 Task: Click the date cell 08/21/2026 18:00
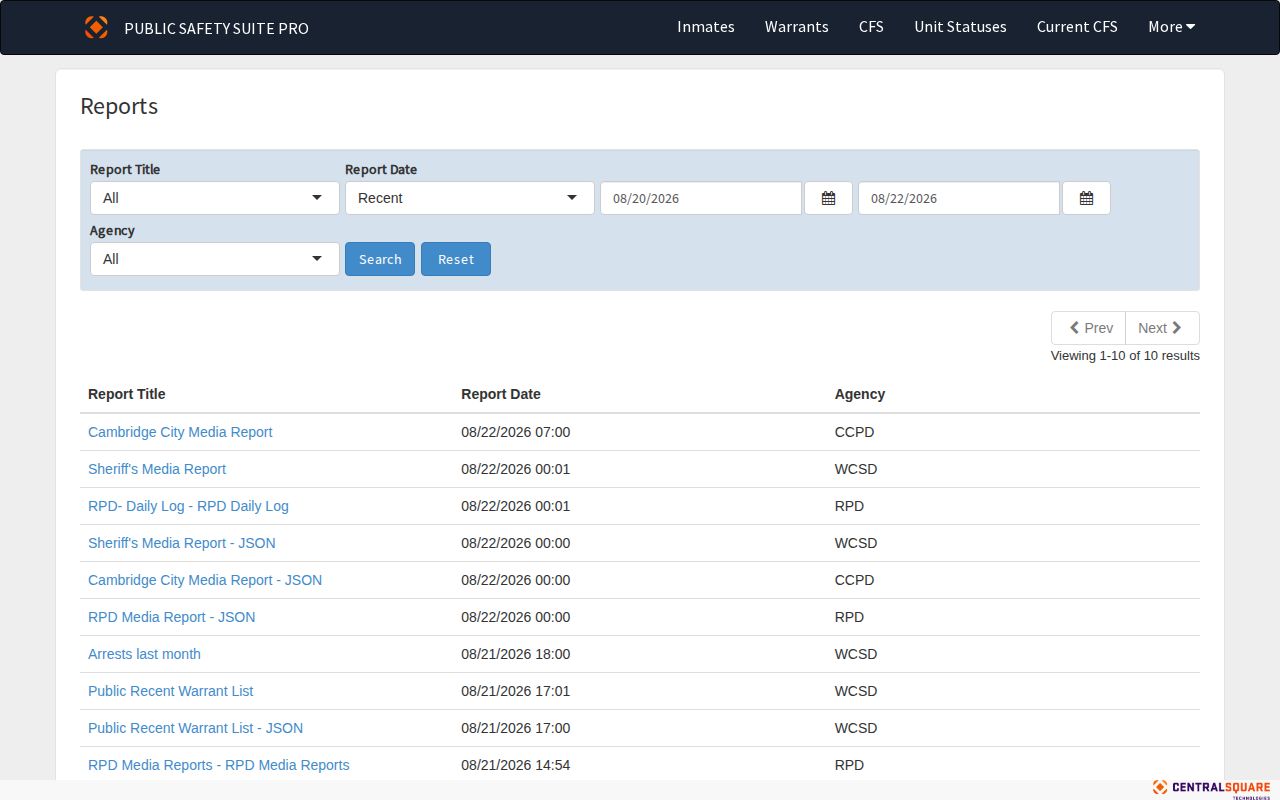(516, 654)
